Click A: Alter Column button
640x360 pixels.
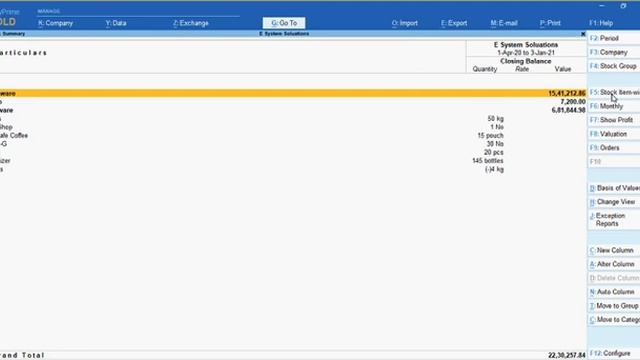click(x=613, y=264)
